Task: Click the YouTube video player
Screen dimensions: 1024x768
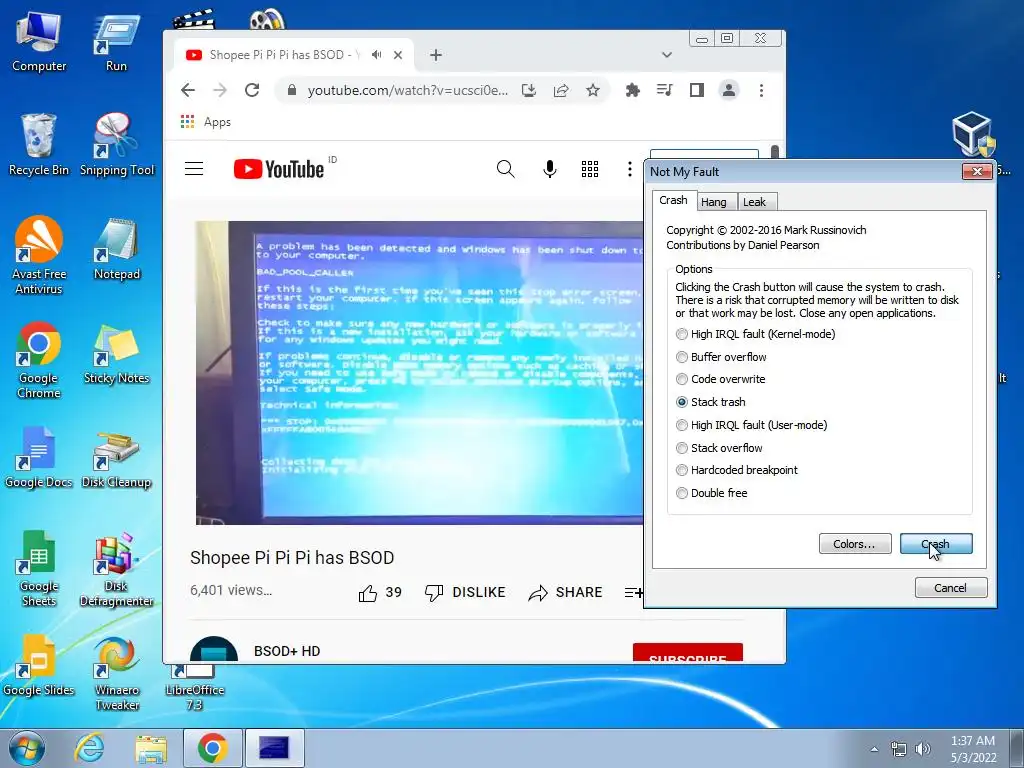Action: pos(419,372)
